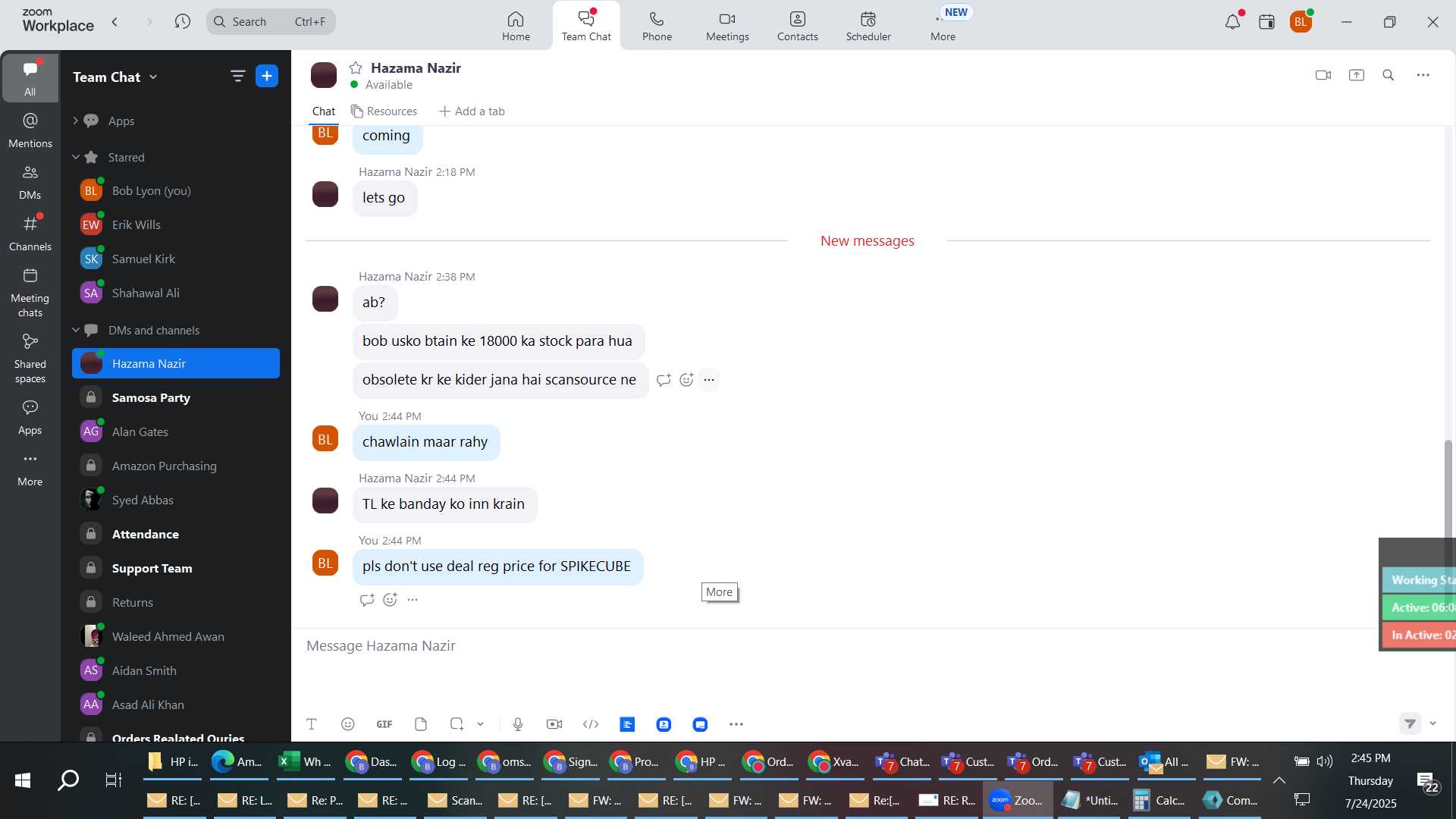Image resolution: width=1456 pixels, height=819 pixels.
Task: Start a video meeting with Hazama Nazir
Action: tap(1323, 75)
